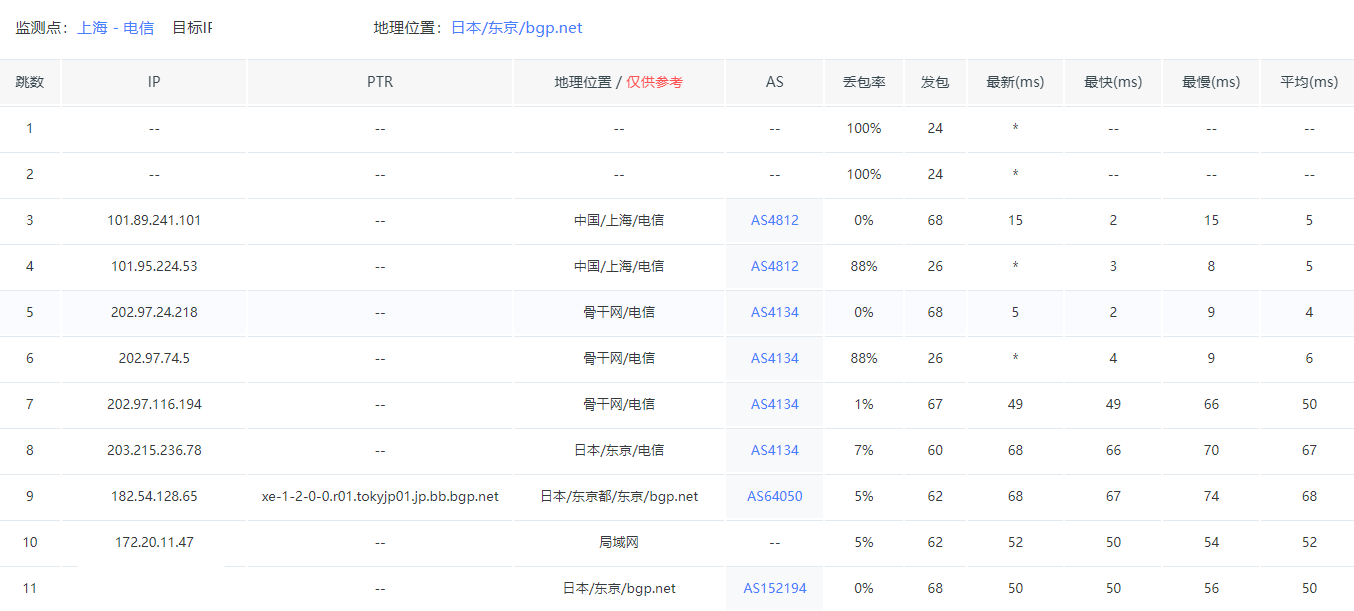
Task: Click the 最慢(ms) column header
Action: point(1211,82)
